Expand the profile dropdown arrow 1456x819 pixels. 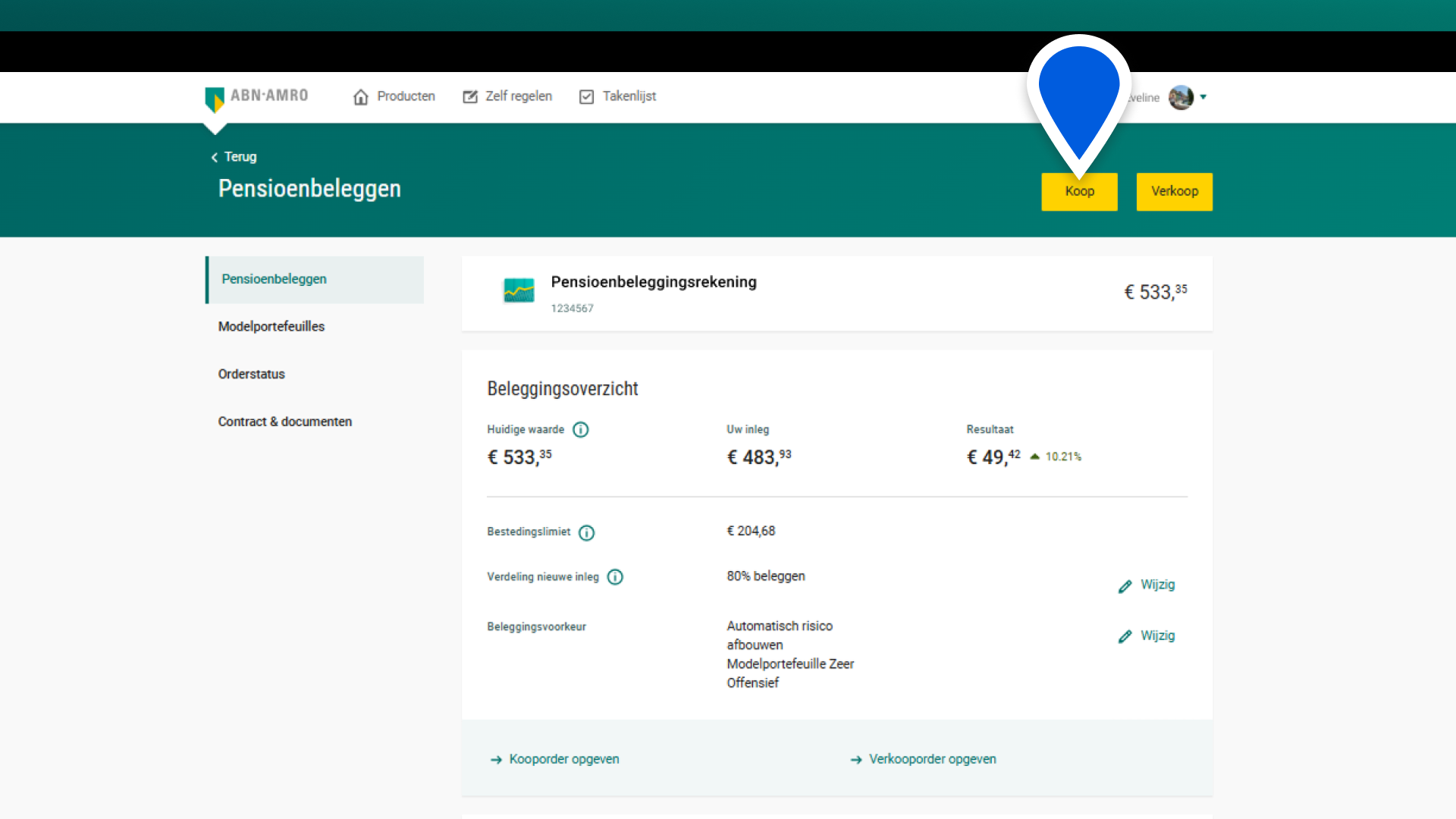point(1203,97)
